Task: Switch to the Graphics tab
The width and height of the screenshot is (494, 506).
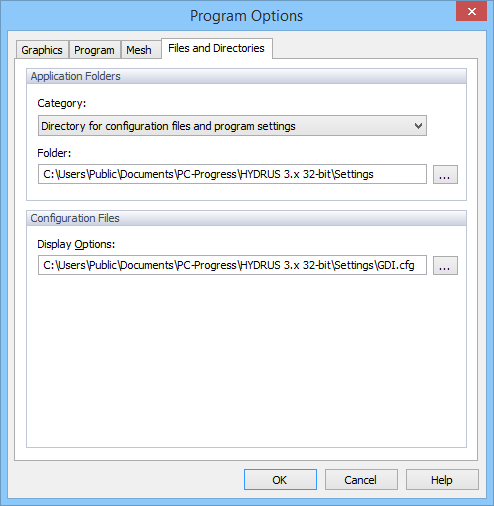Action: 42,50
